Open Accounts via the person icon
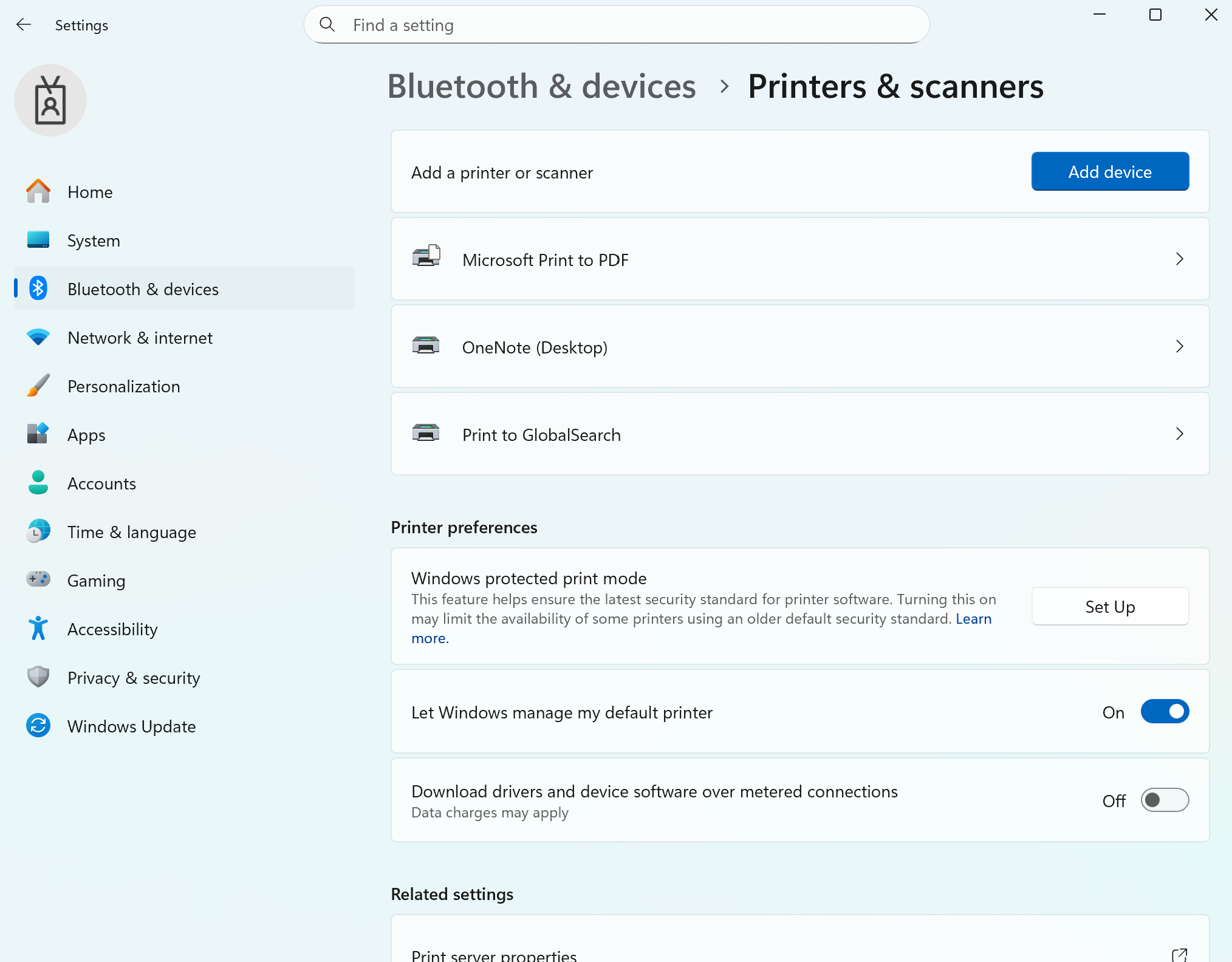This screenshot has height=962, width=1232. (38, 483)
